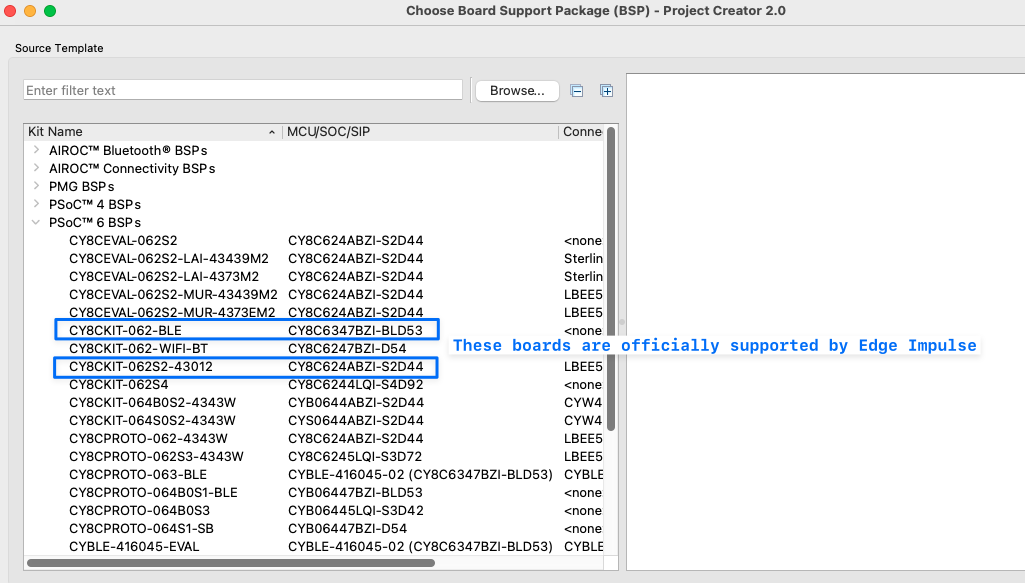1025x583 pixels.
Task: Expand the PSoC 4 BSPs group
Action: click(37, 204)
